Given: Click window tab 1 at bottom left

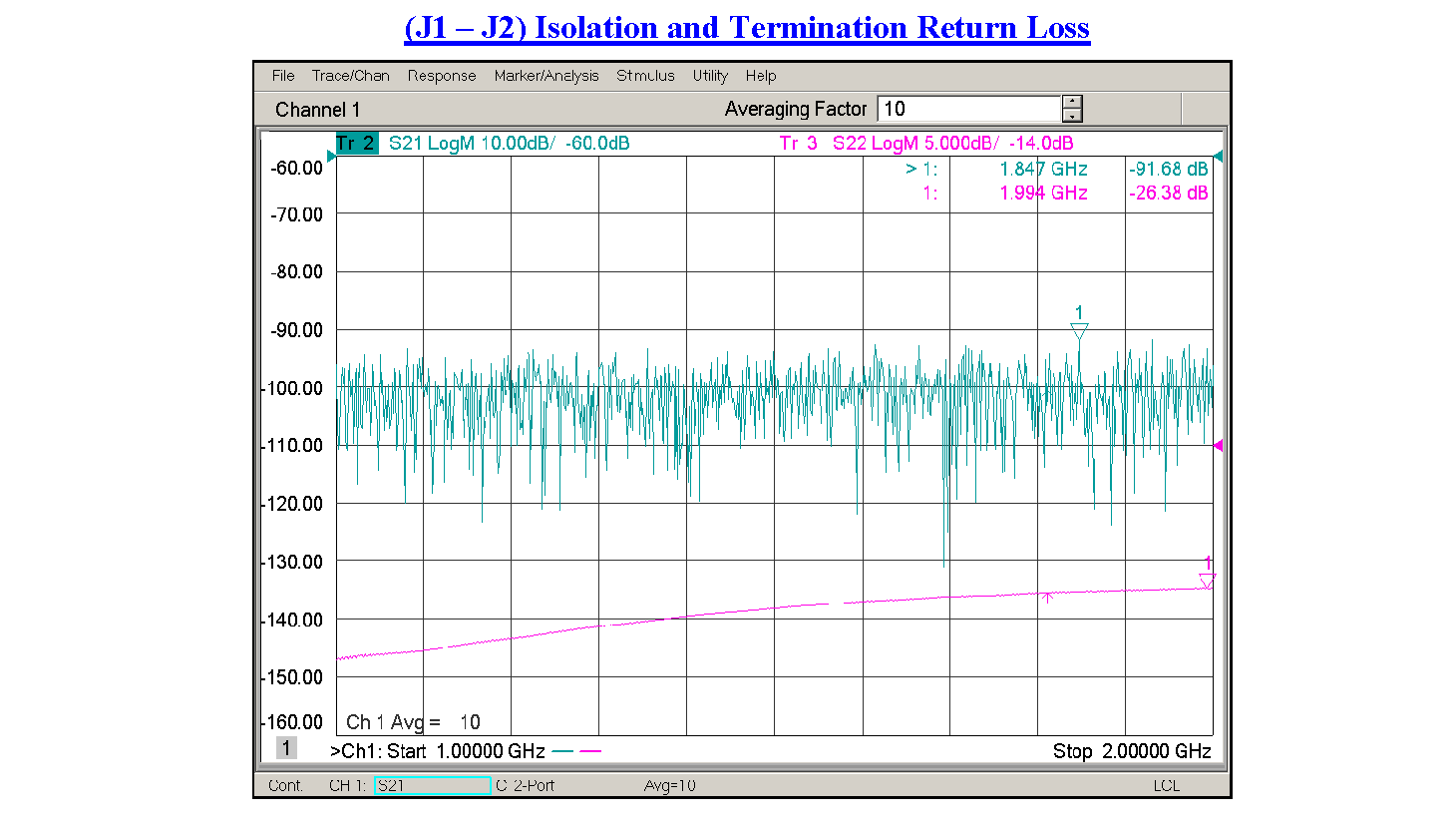Looking at the screenshot, I should point(286,748).
